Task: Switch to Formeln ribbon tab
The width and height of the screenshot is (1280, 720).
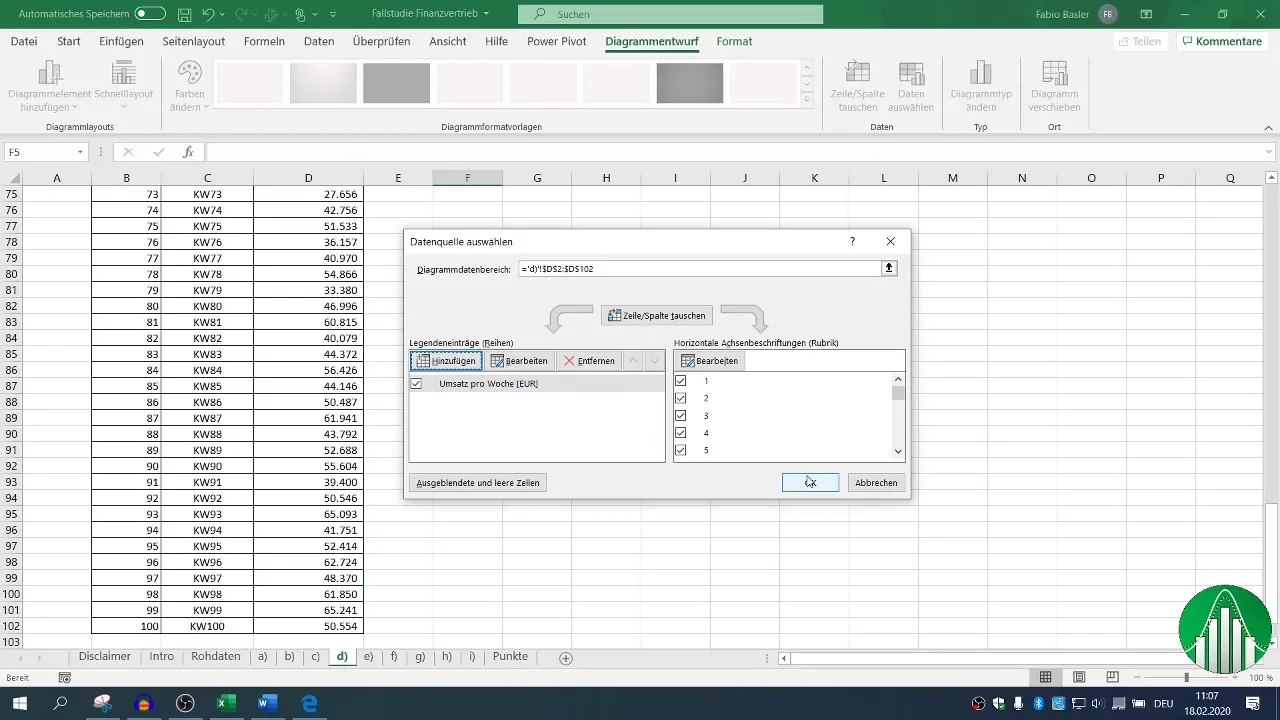Action: (264, 41)
